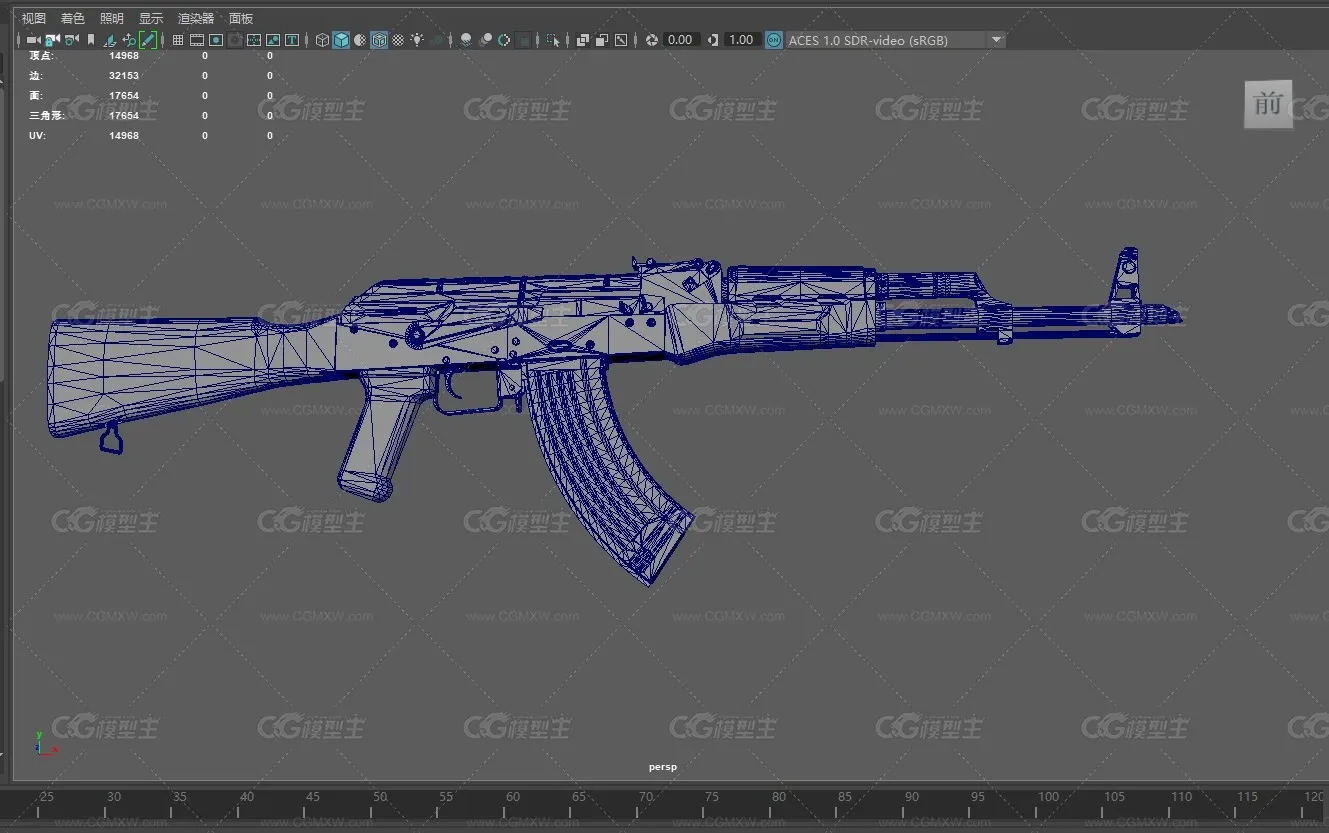Click the edge count value 32153
The width and height of the screenshot is (1329, 833).
124,76
